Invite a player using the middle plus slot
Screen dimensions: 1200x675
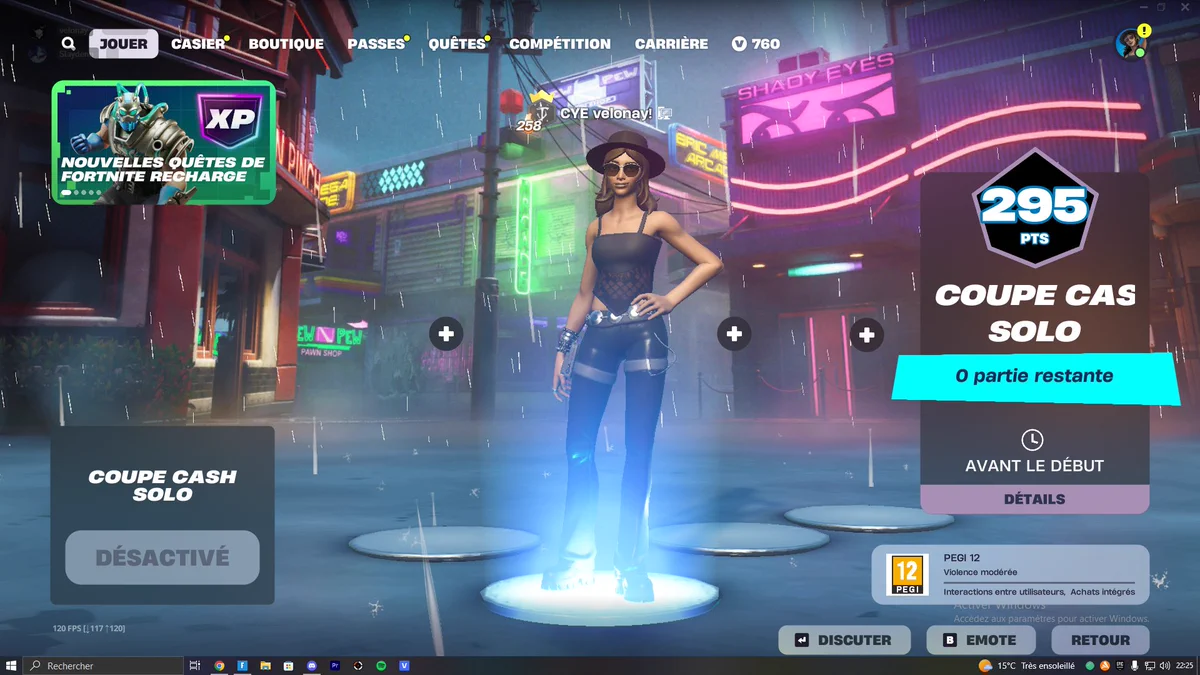pos(734,334)
